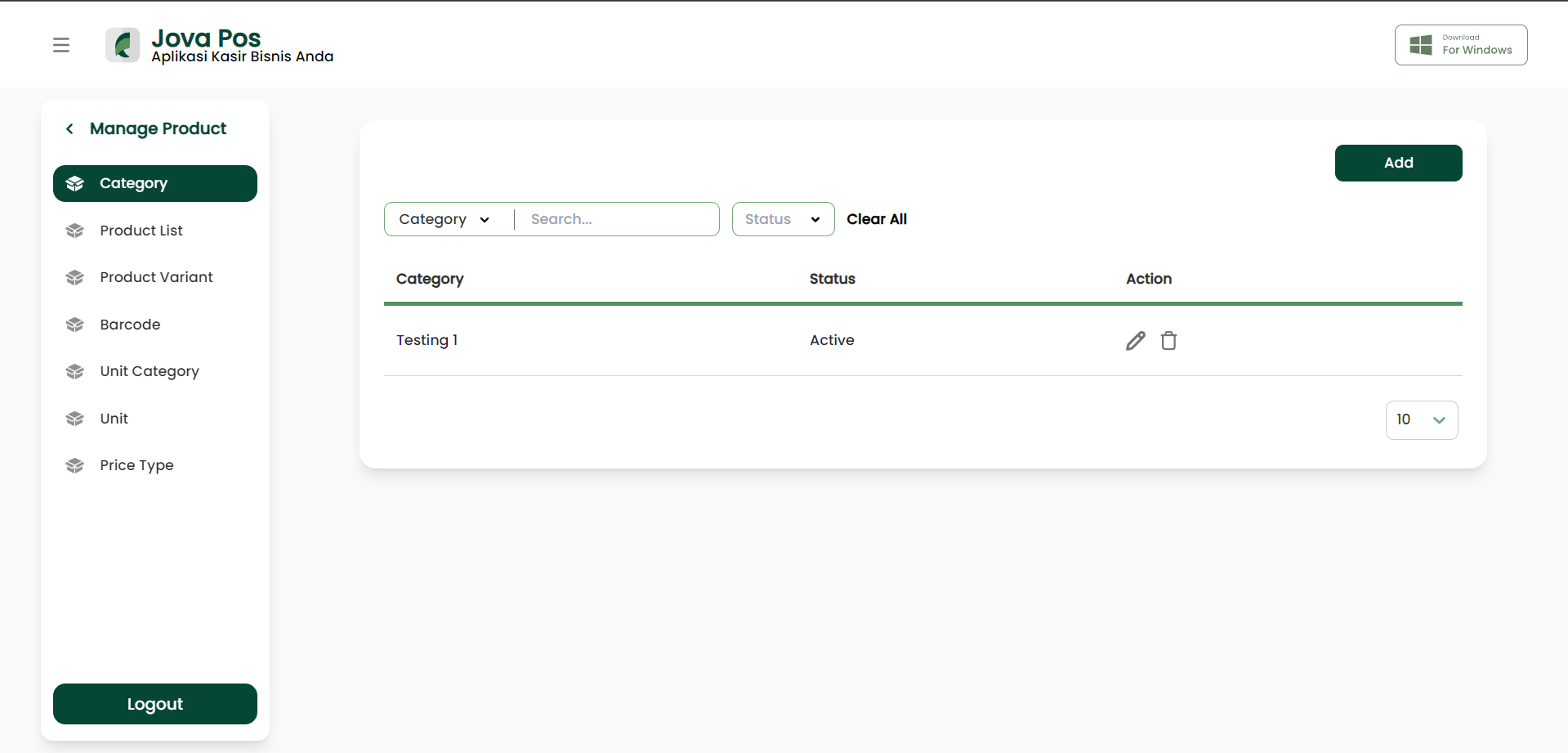Delete Testing 1 with the trash icon

point(1168,341)
